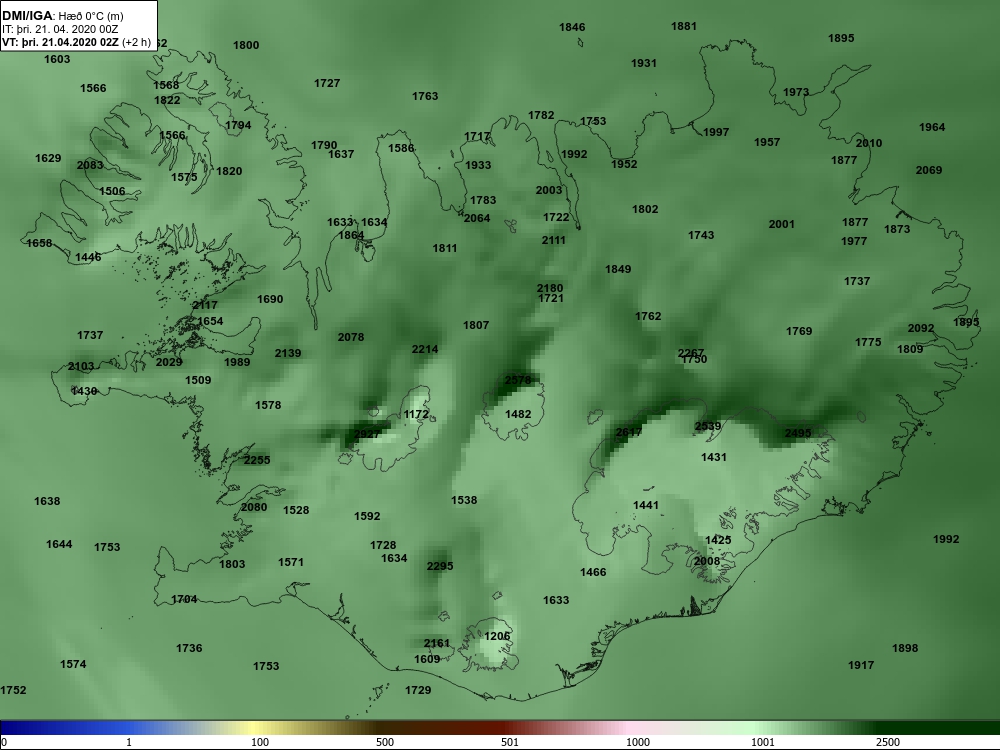Click the 500 label on the colour scale
This screenshot has height=750, width=1000.
(385, 742)
